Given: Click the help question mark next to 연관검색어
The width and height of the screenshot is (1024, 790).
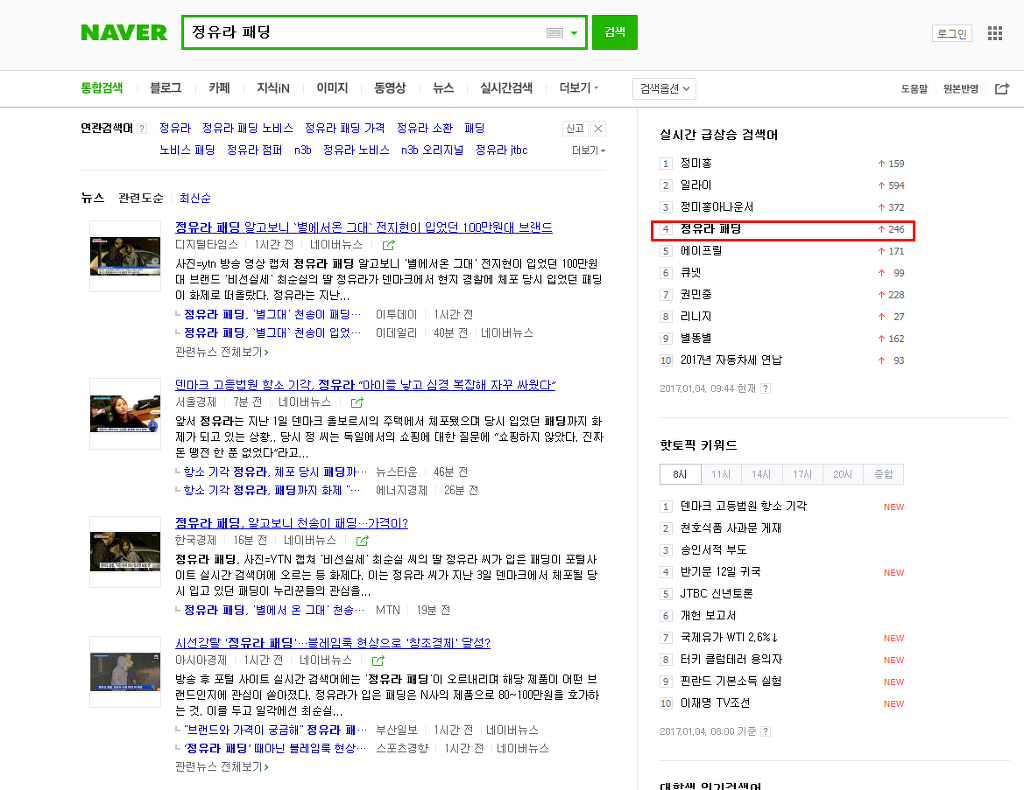Looking at the screenshot, I should (x=142, y=129).
